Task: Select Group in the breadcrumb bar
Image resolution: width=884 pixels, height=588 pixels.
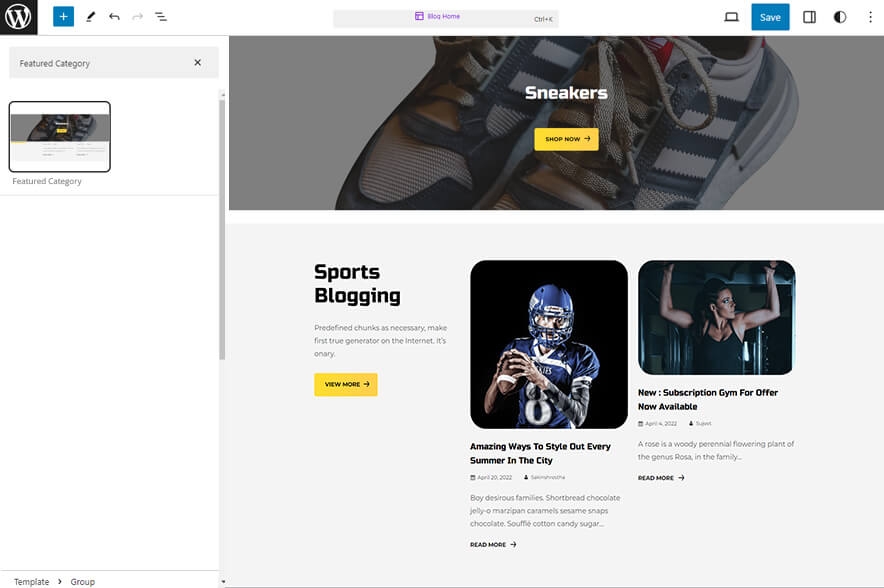Action: click(x=82, y=581)
